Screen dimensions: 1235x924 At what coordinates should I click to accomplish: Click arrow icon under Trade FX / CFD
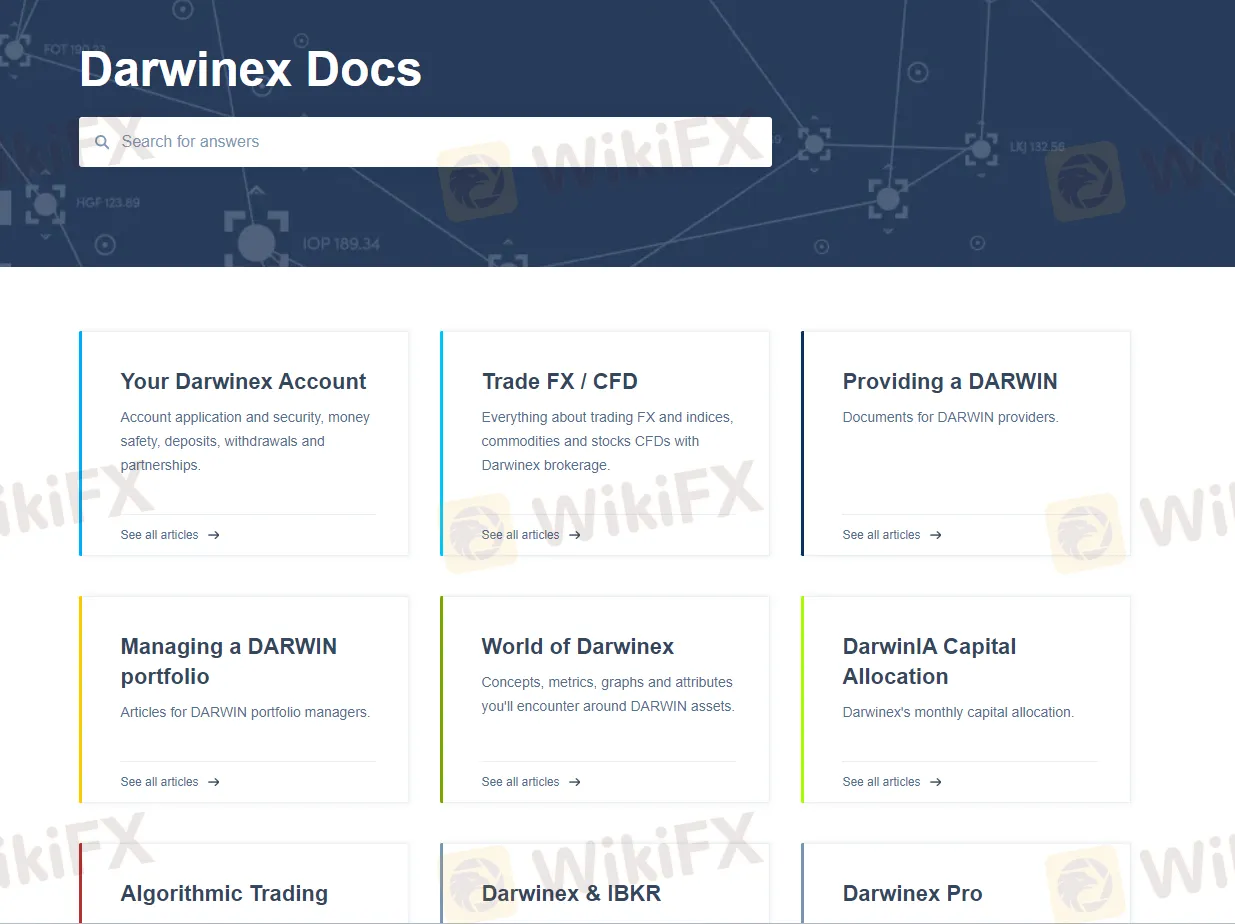(x=575, y=535)
